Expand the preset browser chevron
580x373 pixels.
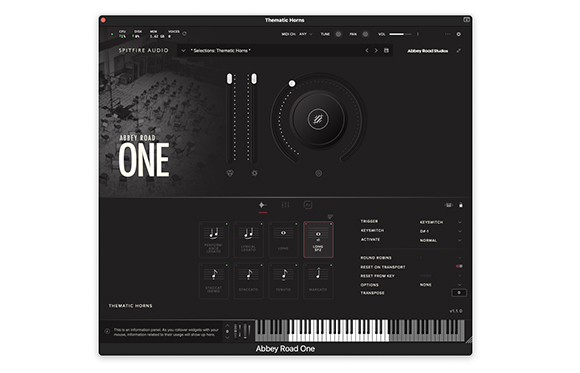(183, 51)
